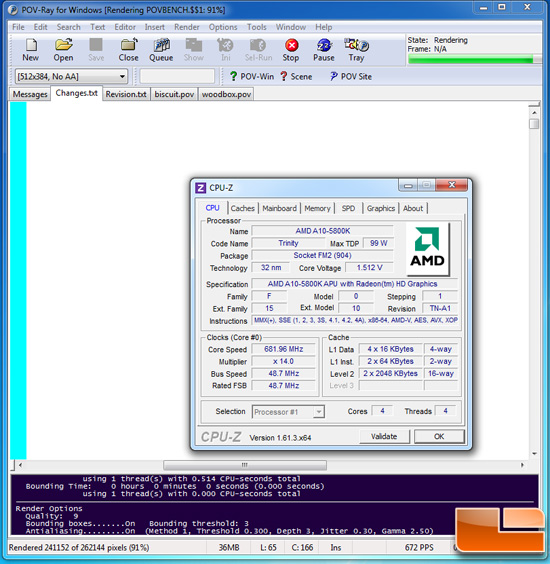Click the 'AMD A10-5800K' name field

click(x=322, y=231)
